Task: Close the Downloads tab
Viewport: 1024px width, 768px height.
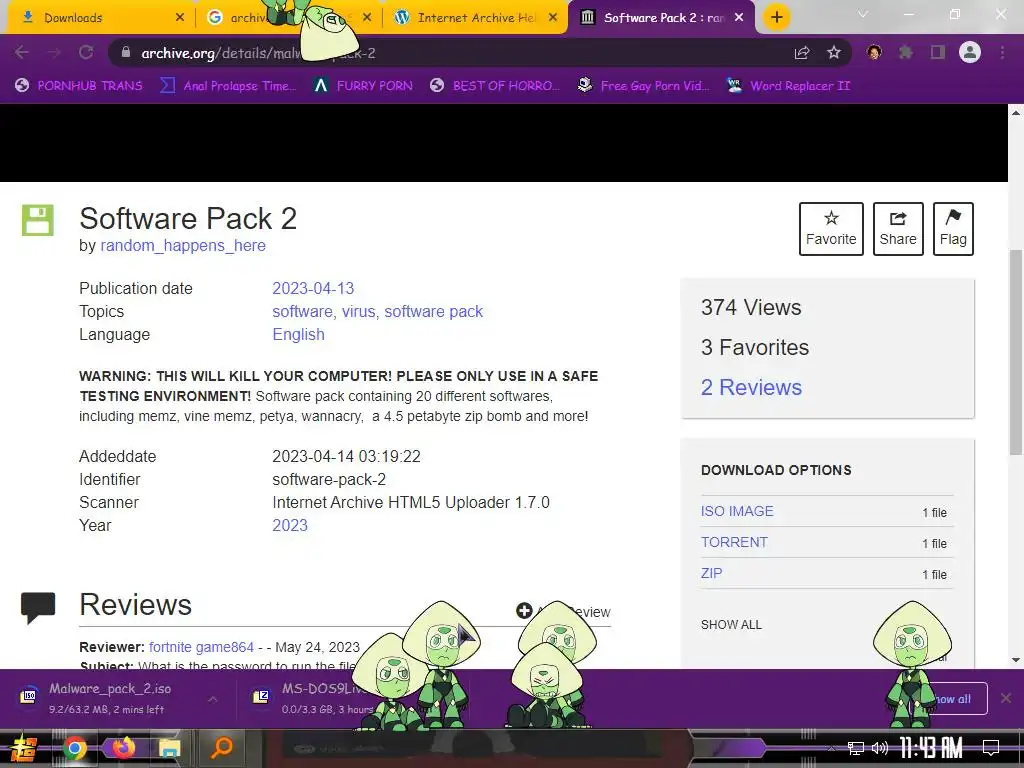Action: pyautogui.click(x=180, y=18)
